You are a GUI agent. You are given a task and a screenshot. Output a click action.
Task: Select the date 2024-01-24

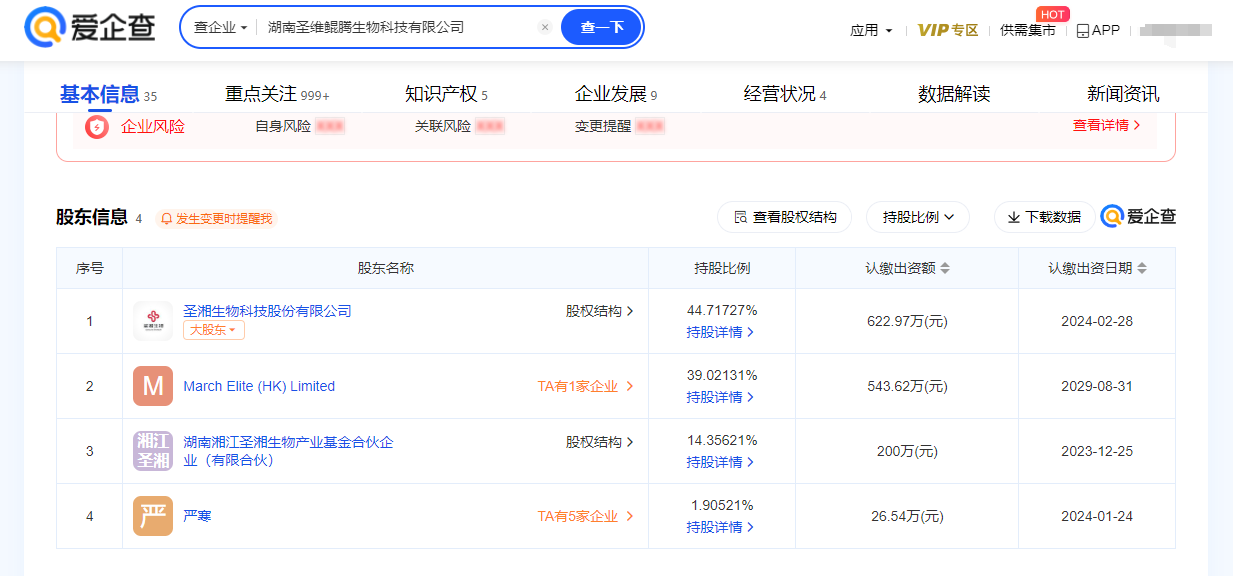(x=1097, y=516)
